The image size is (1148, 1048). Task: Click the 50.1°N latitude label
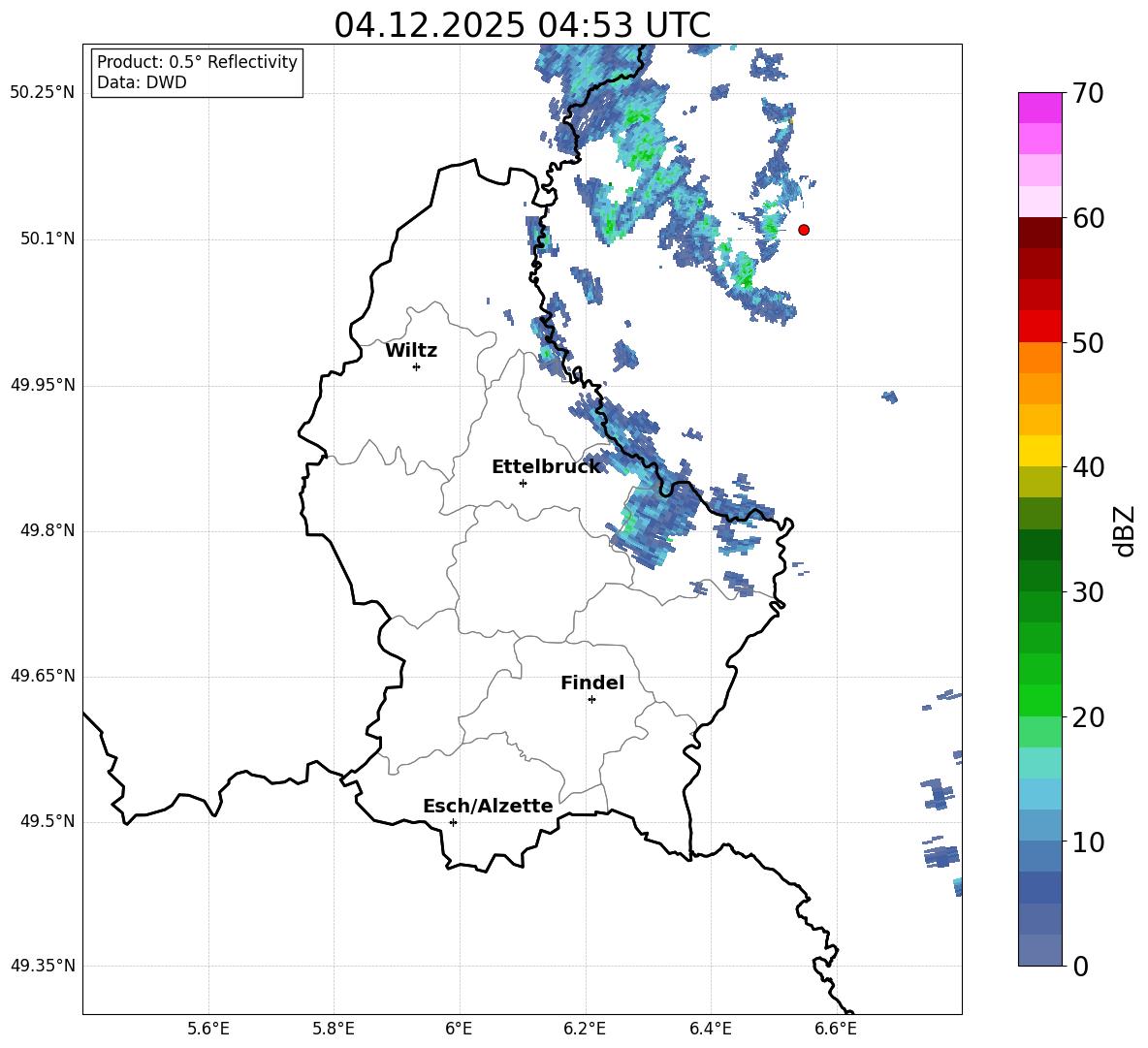pyautogui.click(x=48, y=239)
